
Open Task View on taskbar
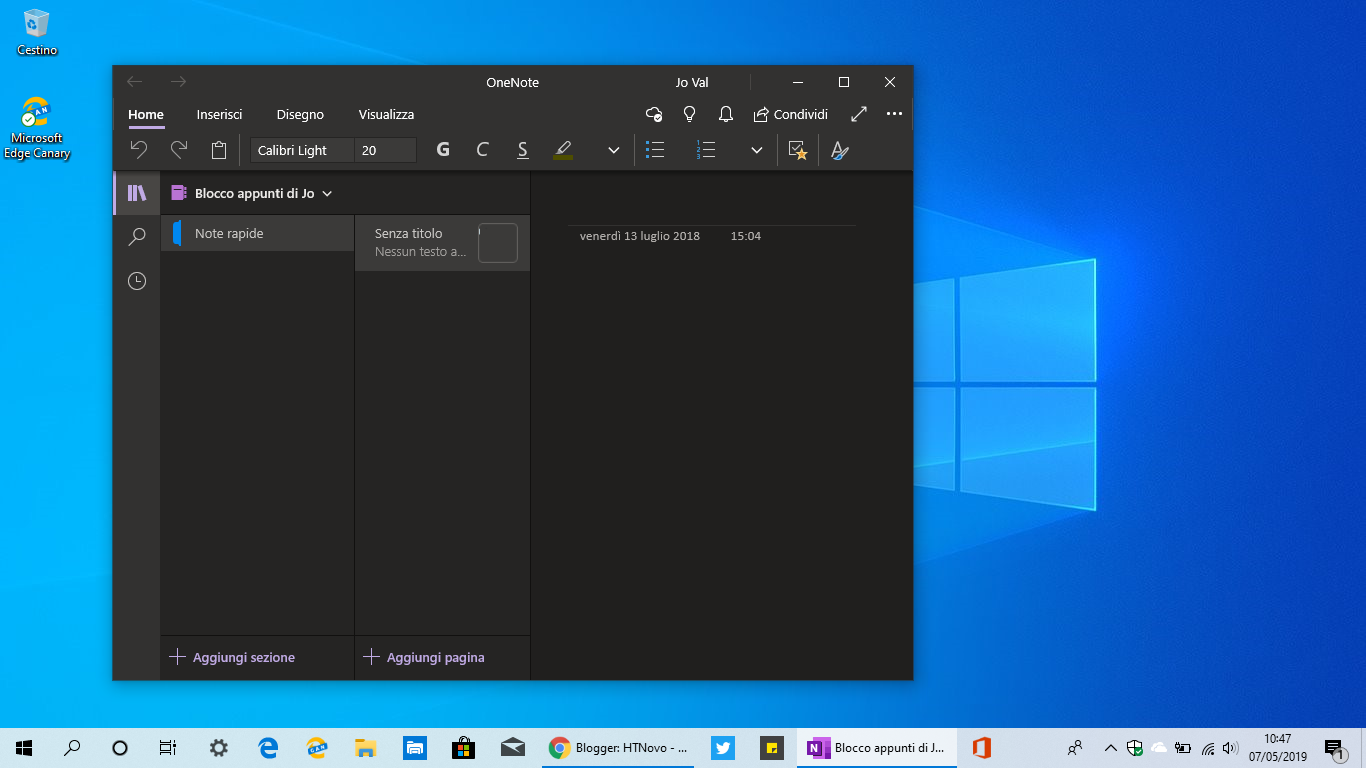coord(168,747)
